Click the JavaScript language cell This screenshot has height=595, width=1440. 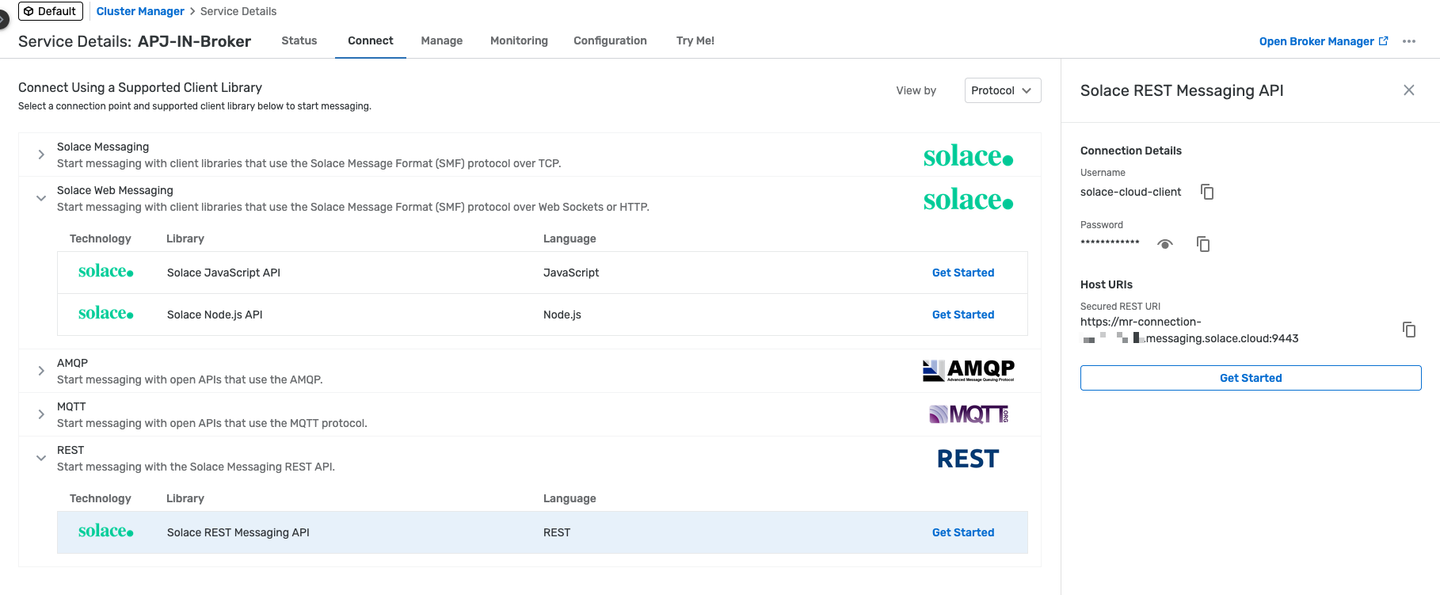point(571,272)
